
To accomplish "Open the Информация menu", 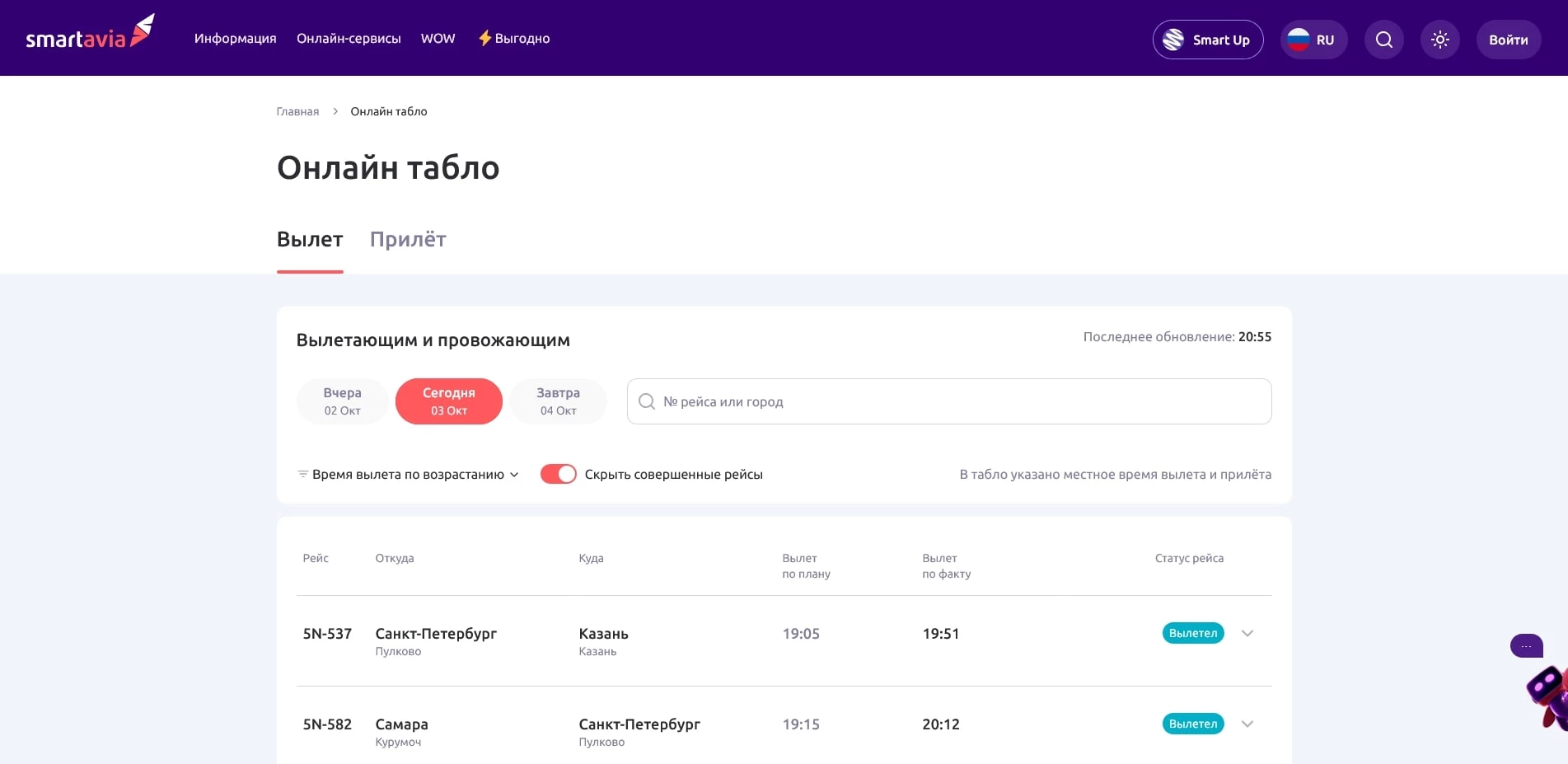I will click(x=235, y=39).
